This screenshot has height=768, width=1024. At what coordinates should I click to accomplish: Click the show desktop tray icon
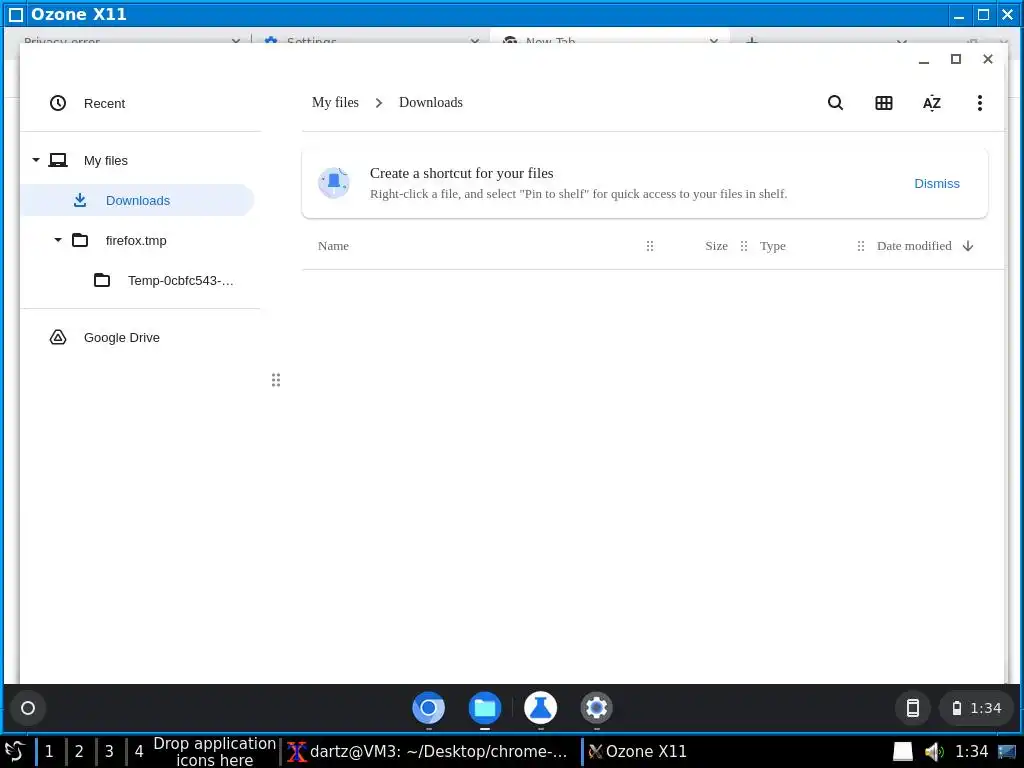point(1007,752)
